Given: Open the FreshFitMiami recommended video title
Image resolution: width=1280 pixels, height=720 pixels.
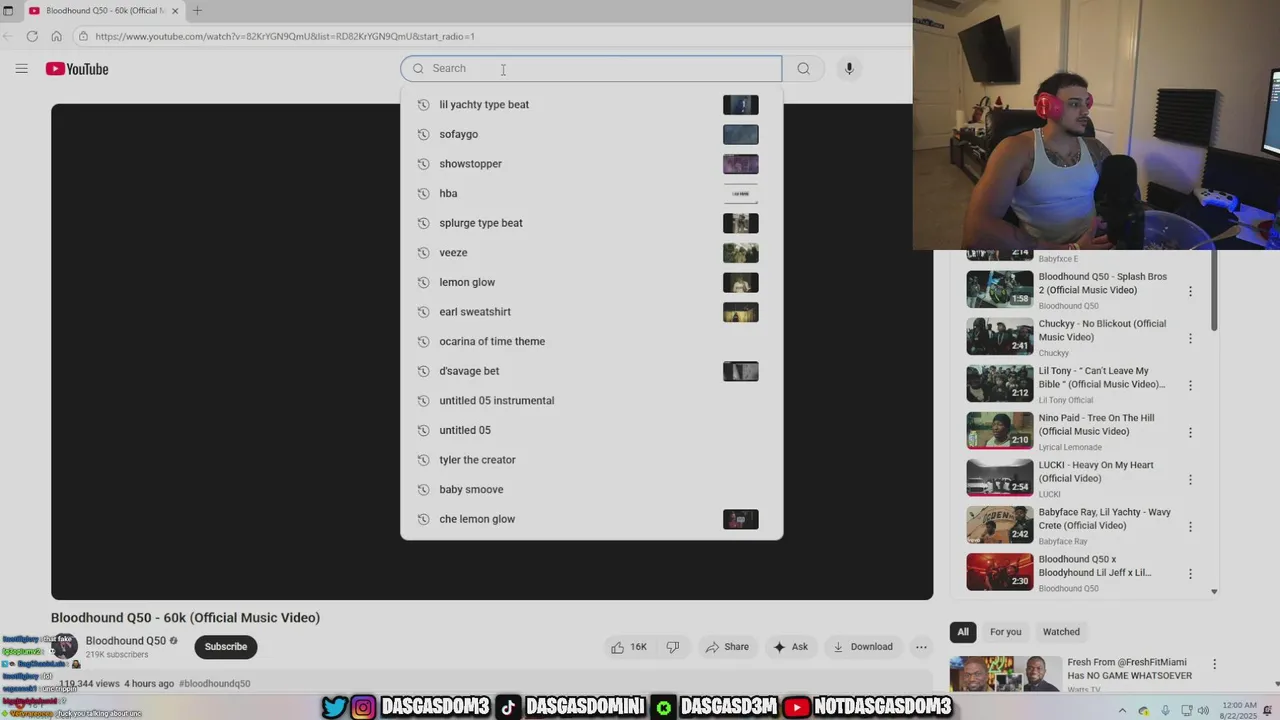Looking at the screenshot, I should coord(1130,669).
